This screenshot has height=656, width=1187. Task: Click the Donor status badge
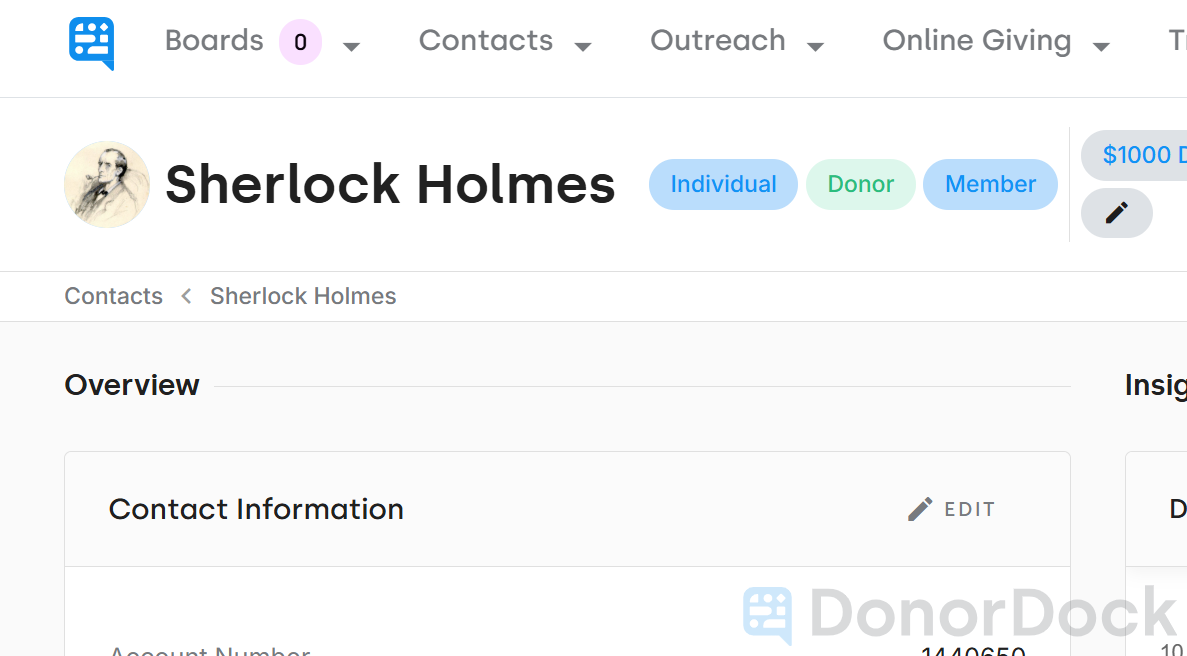click(860, 184)
